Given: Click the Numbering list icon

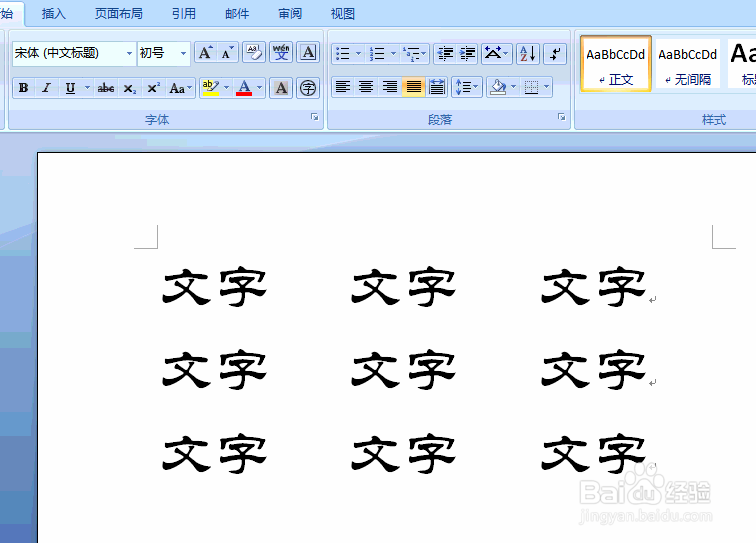Looking at the screenshot, I should [377, 54].
